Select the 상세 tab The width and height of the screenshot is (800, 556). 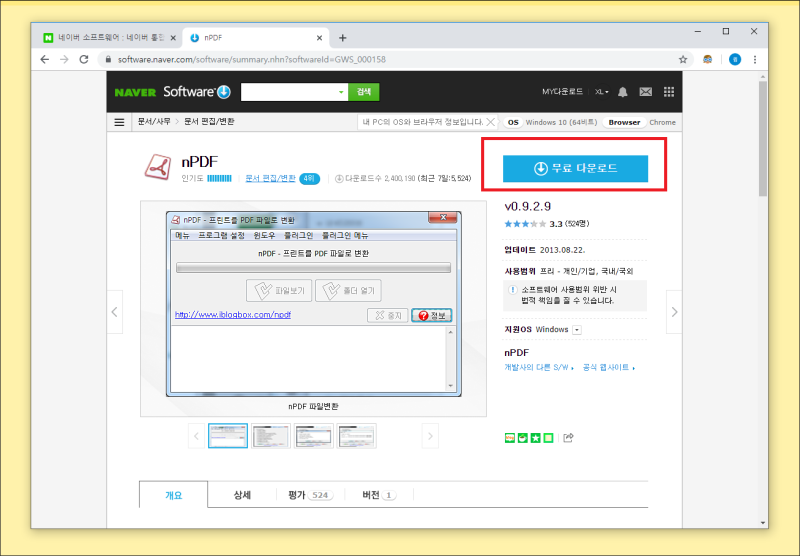[x=242, y=495]
